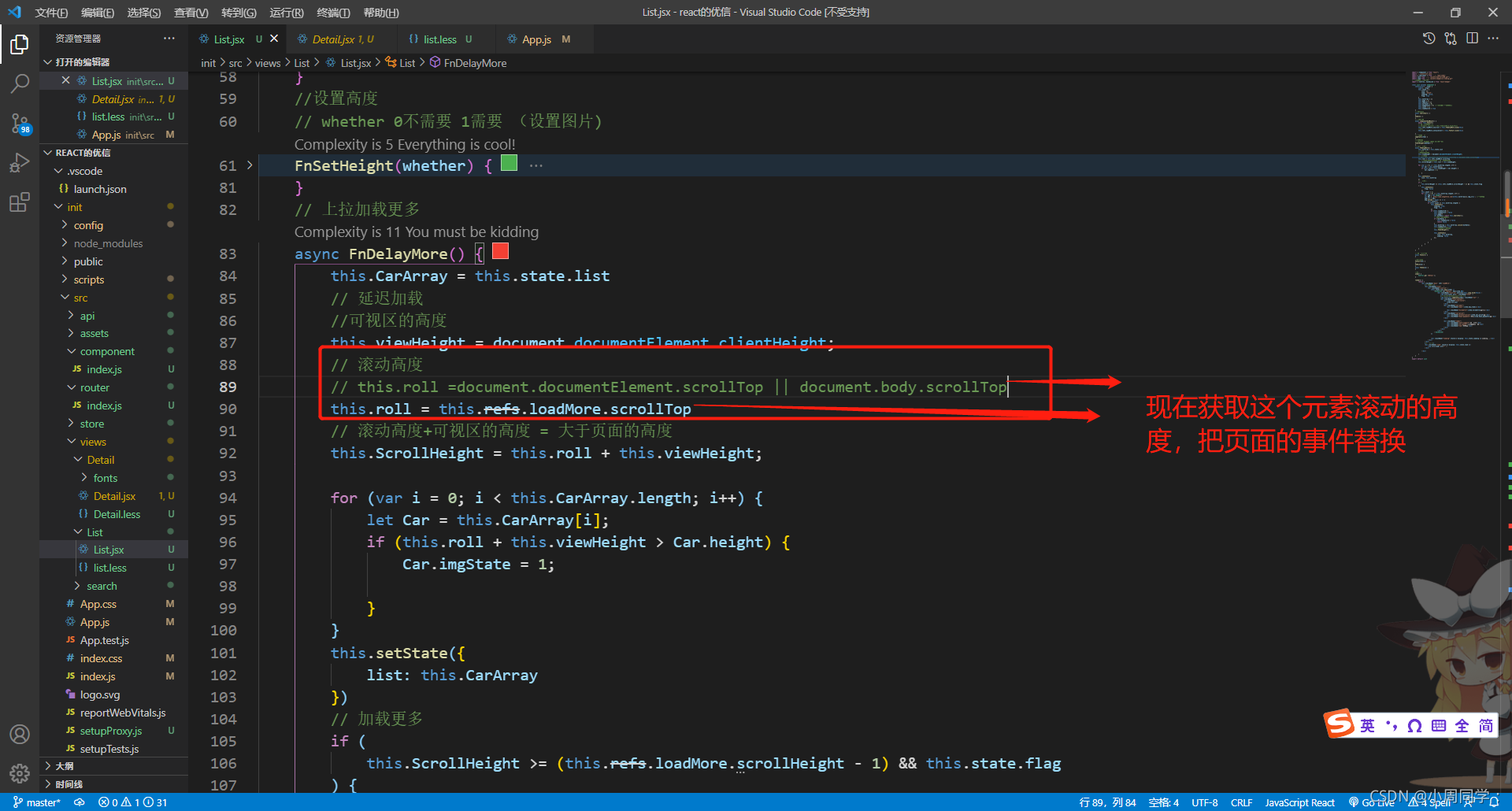Screen dimensions: 1512x811
Task: Open editor more actions ellipsis
Action: (1493, 39)
